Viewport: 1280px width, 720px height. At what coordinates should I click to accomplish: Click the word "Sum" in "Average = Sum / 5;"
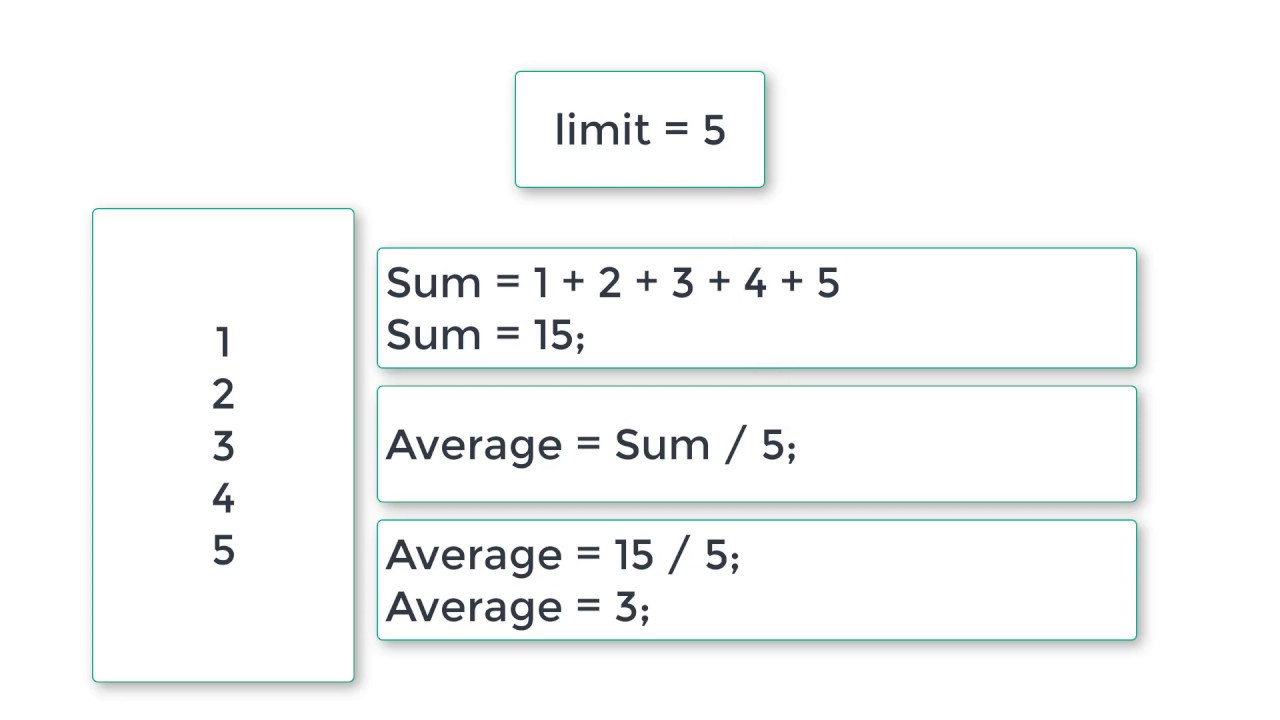pyautogui.click(x=661, y=445)
